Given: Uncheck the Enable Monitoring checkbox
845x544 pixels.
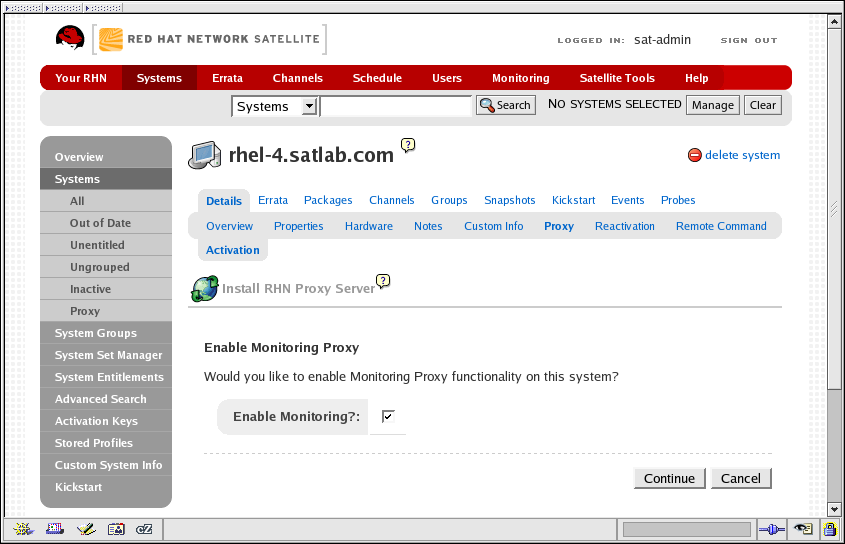Looking at the screenshot, I should (388, 416).
